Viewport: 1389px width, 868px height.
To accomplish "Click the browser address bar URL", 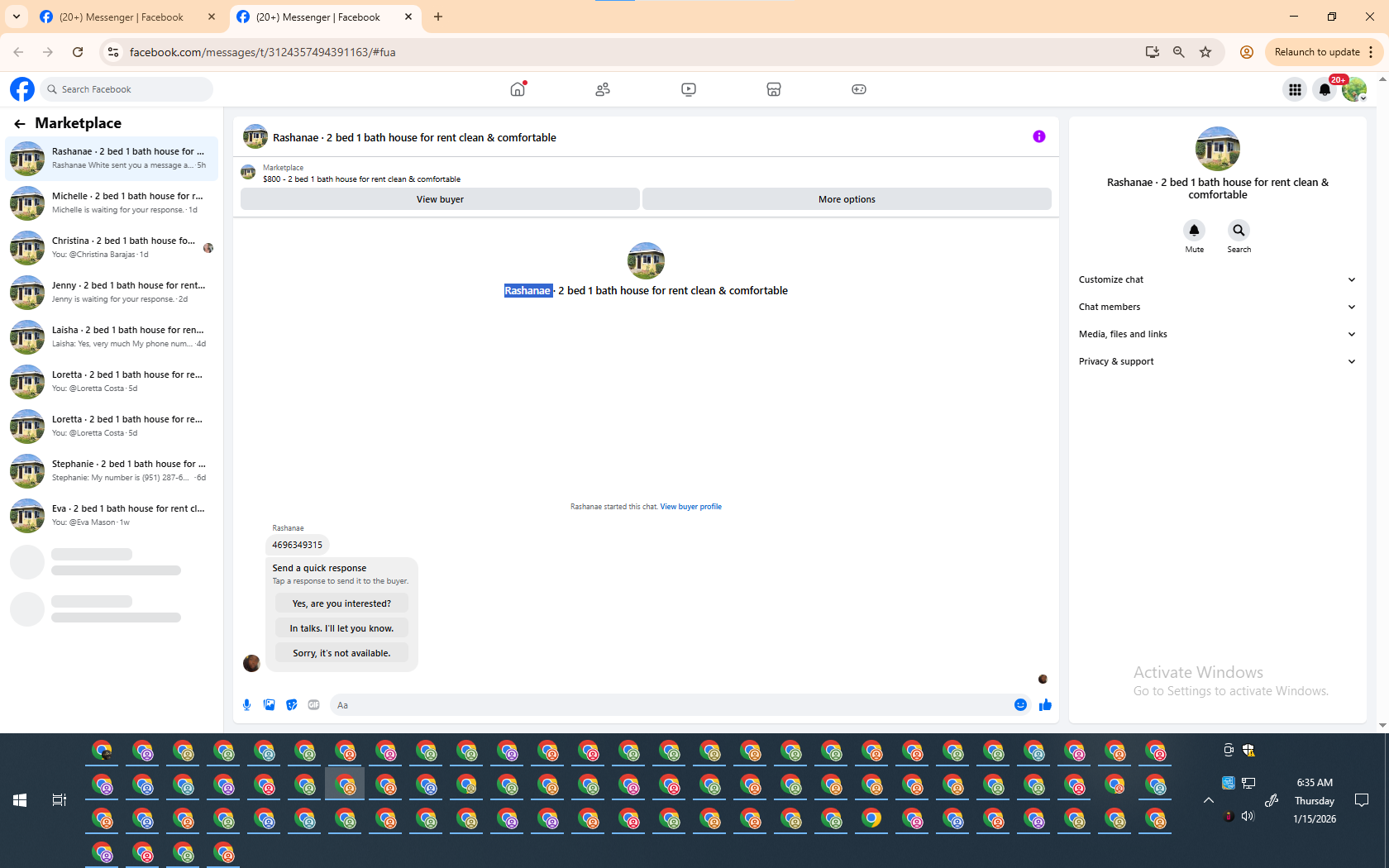I will pos(262,52).
